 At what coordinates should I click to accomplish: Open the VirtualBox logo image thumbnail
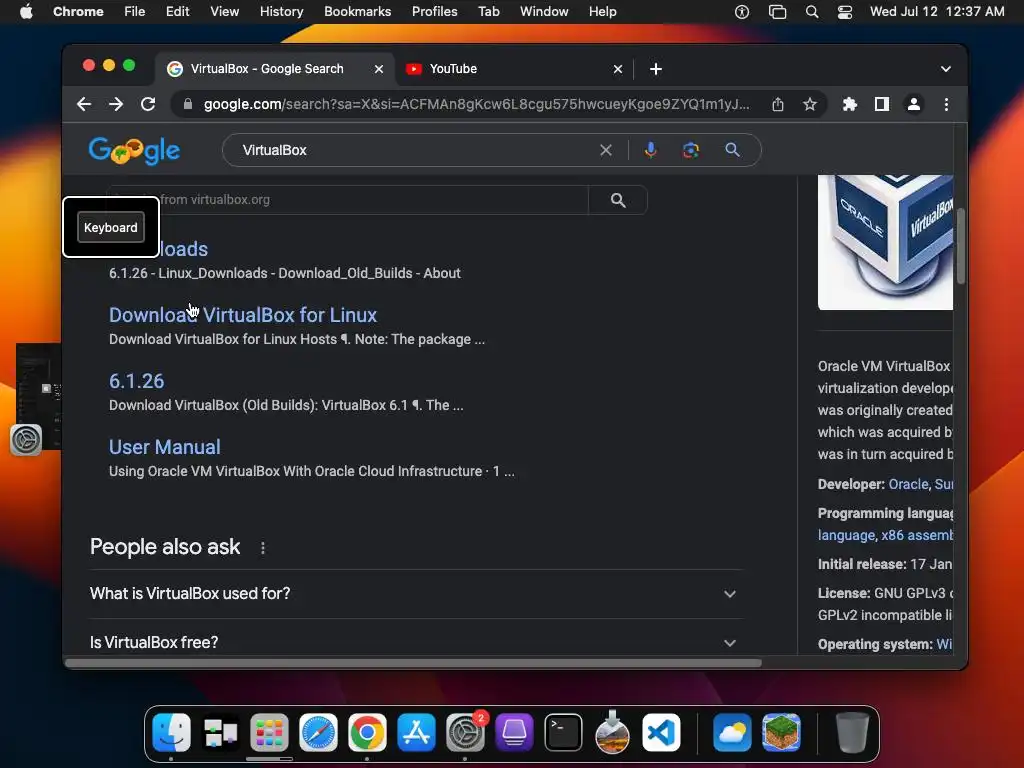886,242
